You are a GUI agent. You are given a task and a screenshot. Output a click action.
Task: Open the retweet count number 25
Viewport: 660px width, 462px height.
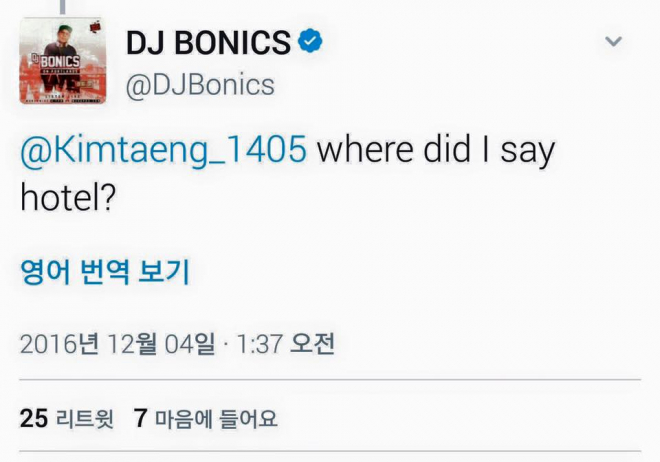point(34,417)
